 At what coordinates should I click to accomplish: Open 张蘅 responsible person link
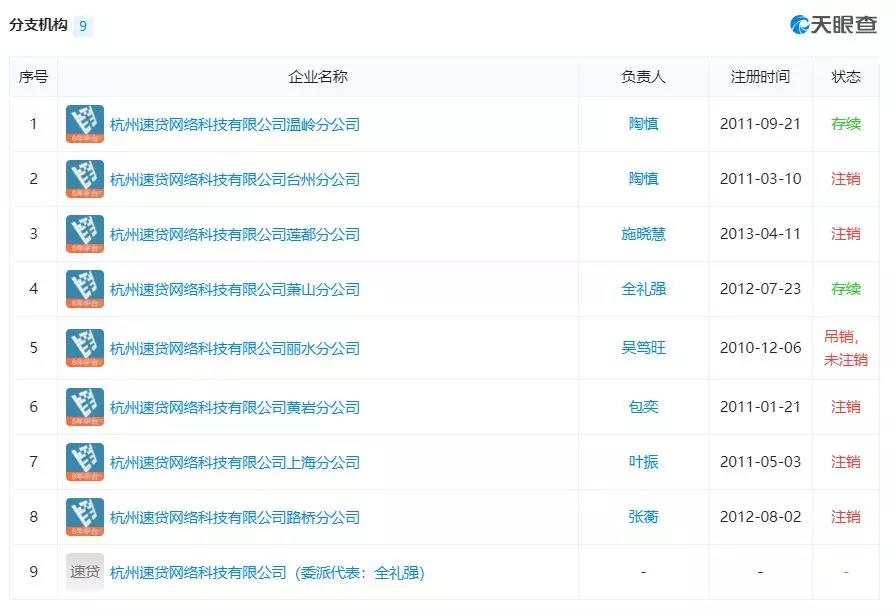click(x=643, y=517)
